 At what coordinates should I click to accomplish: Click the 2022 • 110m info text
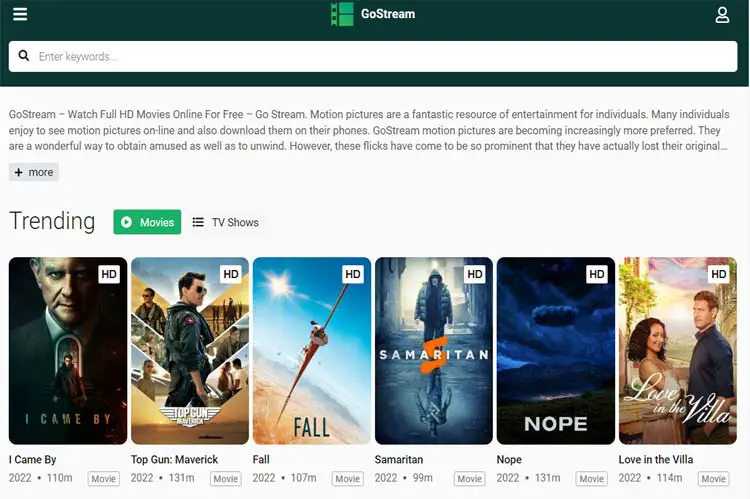41,478
